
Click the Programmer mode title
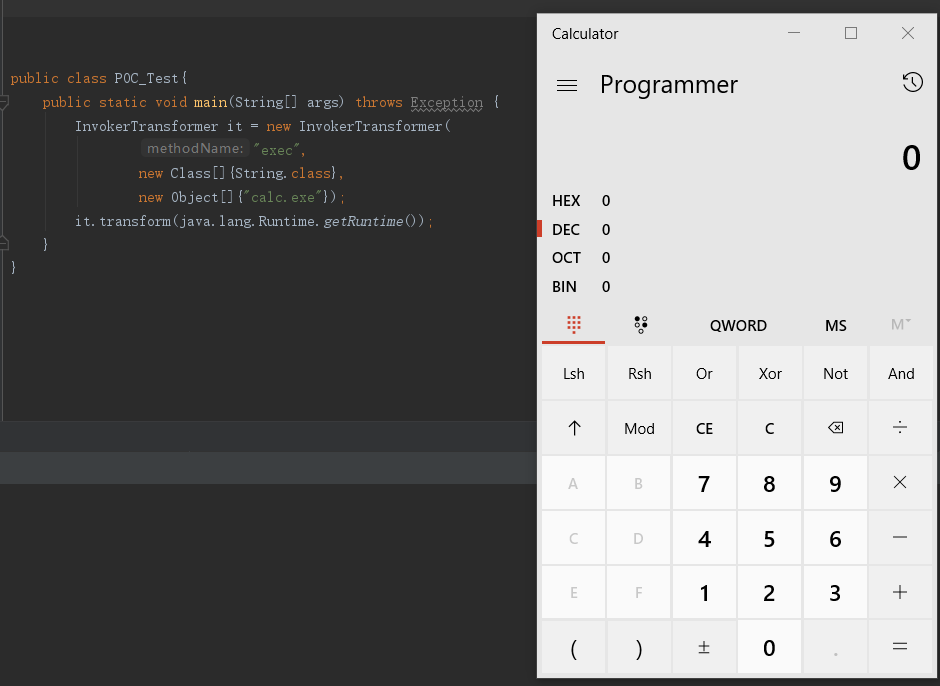click(668, 85)
